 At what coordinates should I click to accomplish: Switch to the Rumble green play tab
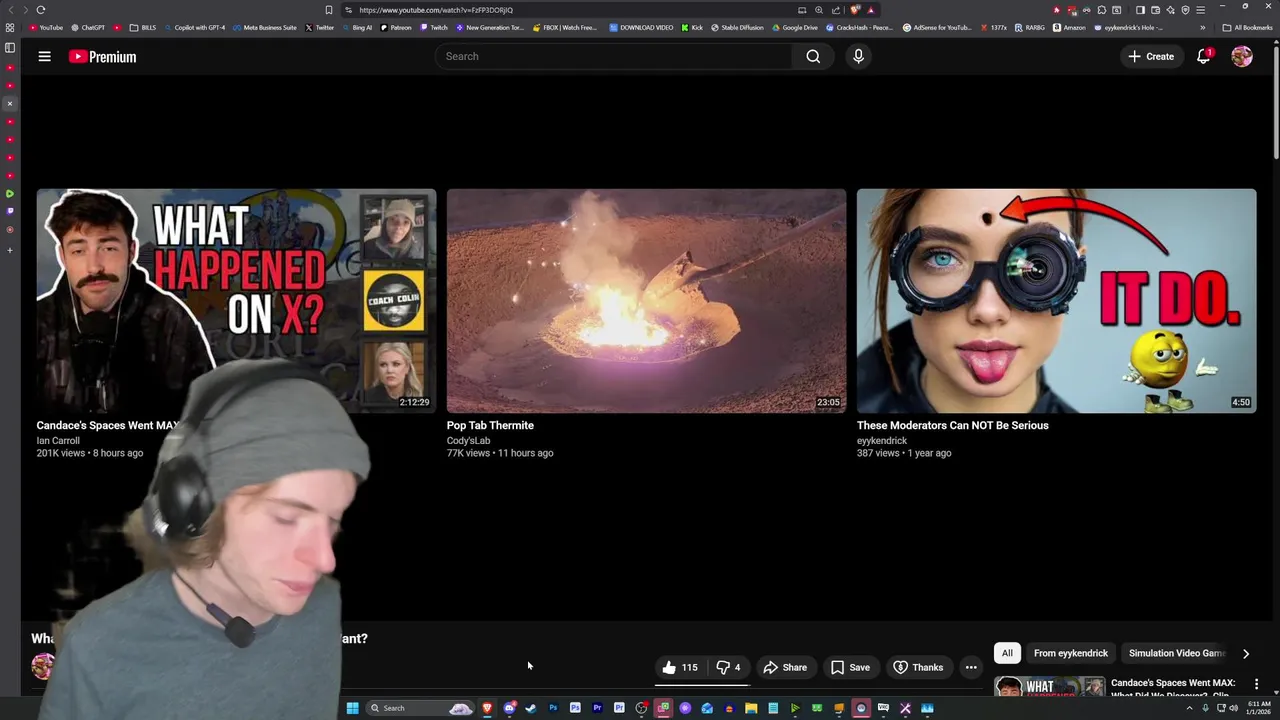click(10, 193)
